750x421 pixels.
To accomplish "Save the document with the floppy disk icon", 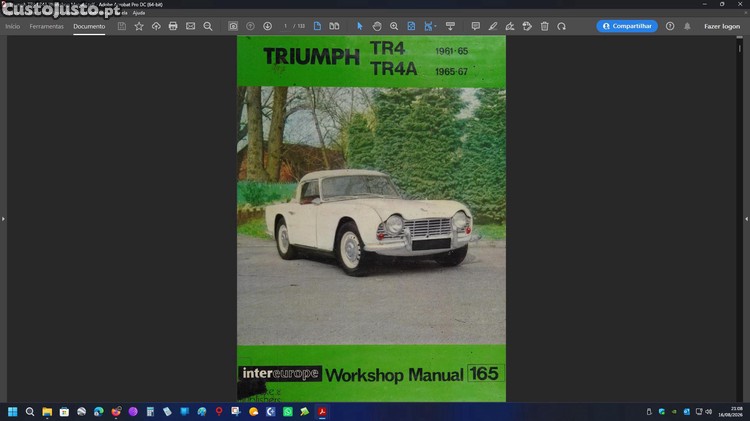I will [x=122, y=26].
